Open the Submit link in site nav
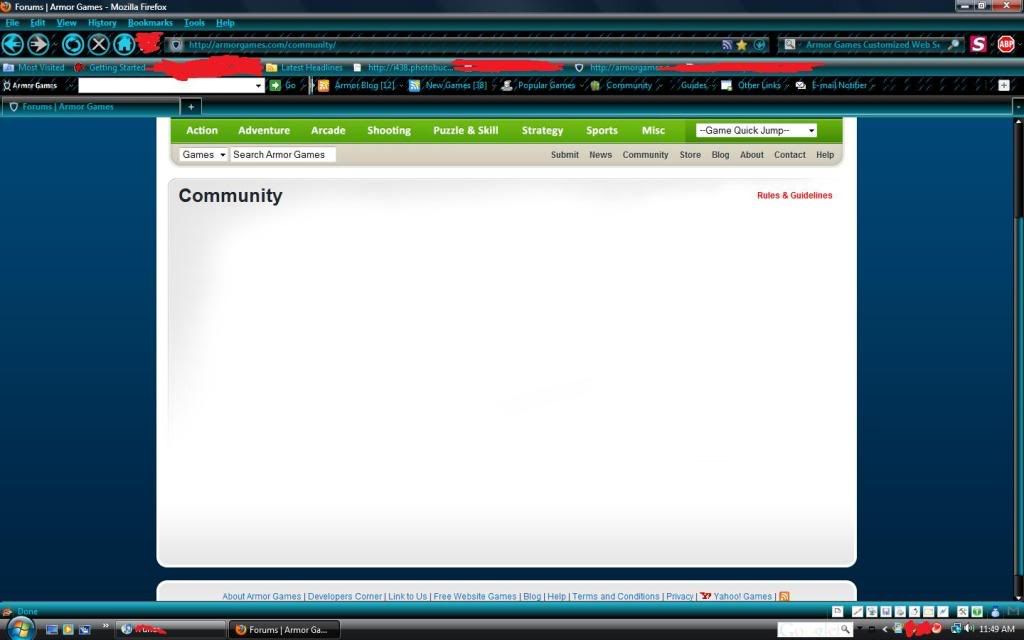1024x640 pixels. [x=564, y=155]
